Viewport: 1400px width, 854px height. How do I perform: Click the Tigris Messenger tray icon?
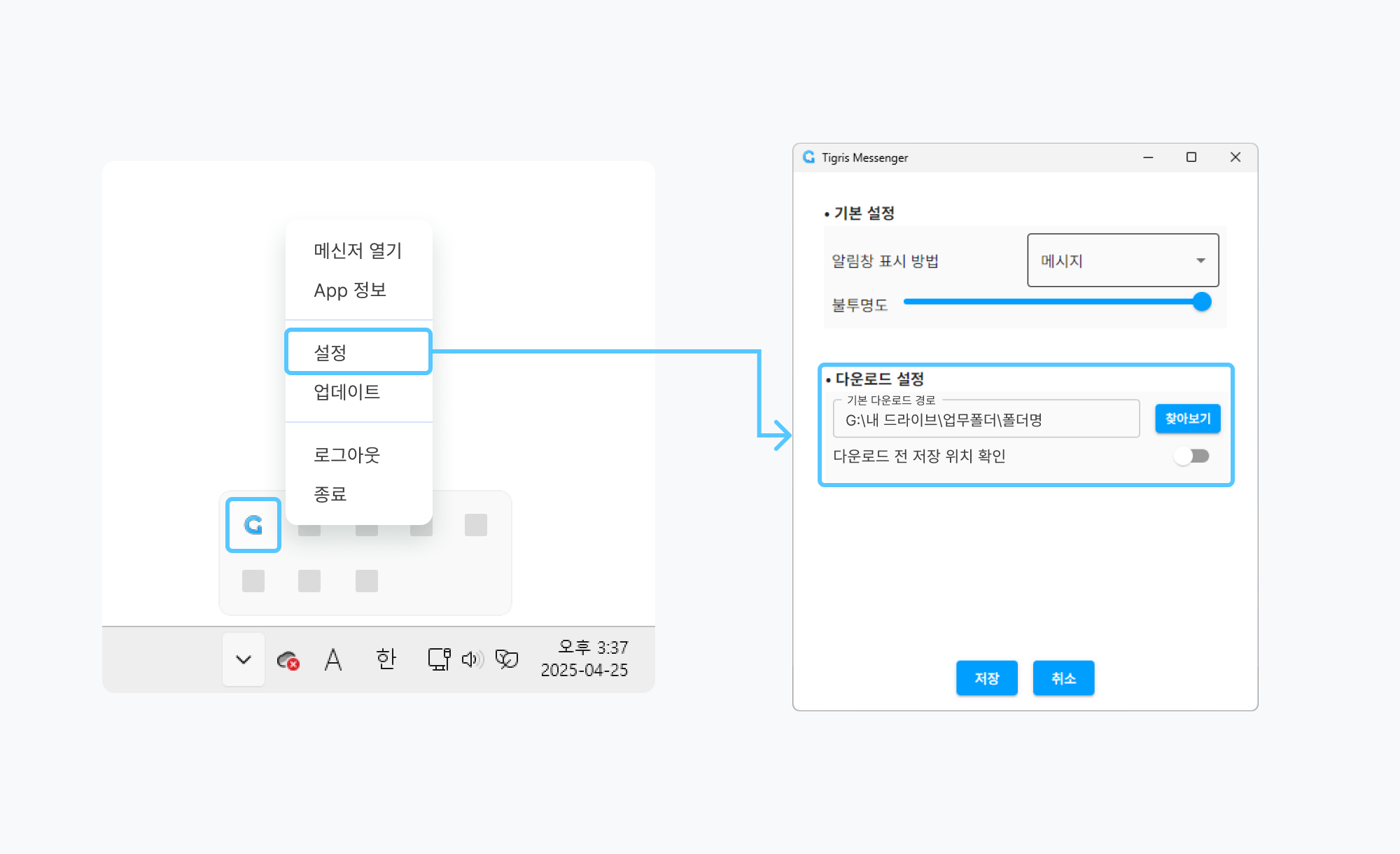click(x=253, y=525)
